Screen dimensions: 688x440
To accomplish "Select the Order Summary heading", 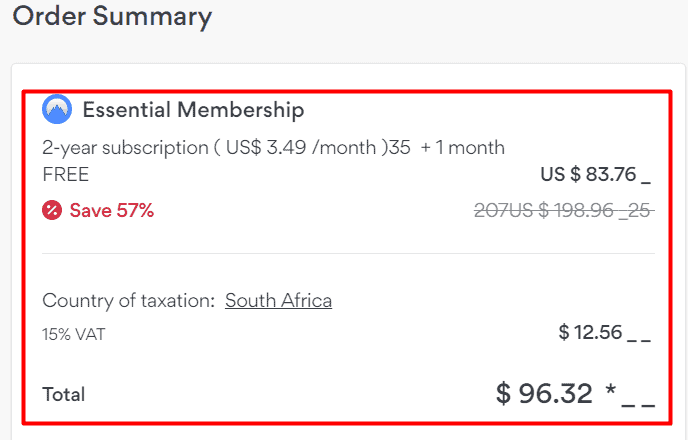I will click(112, 17).
